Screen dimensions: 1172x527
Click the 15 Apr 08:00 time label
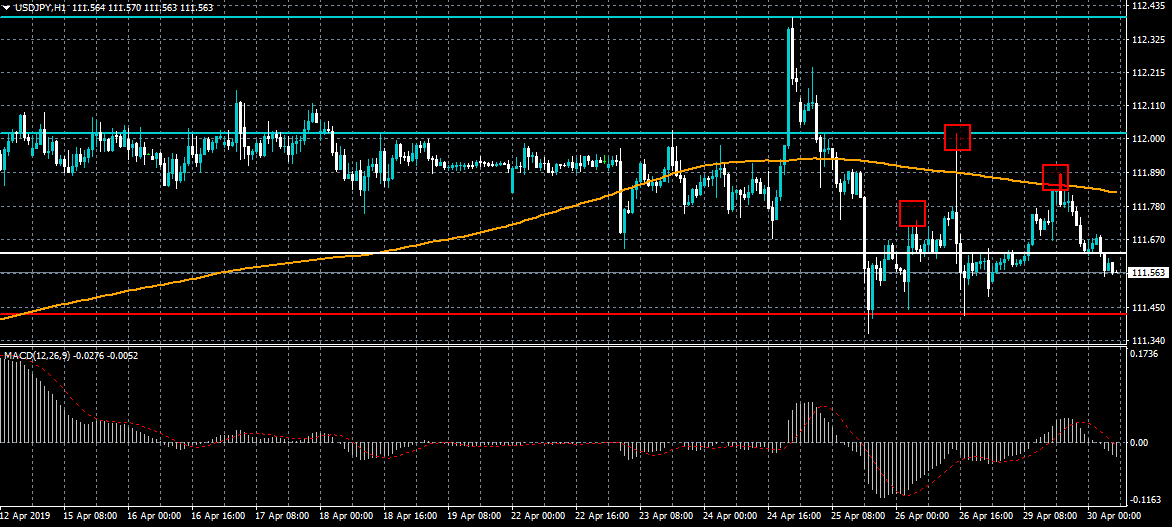[89, 516]
